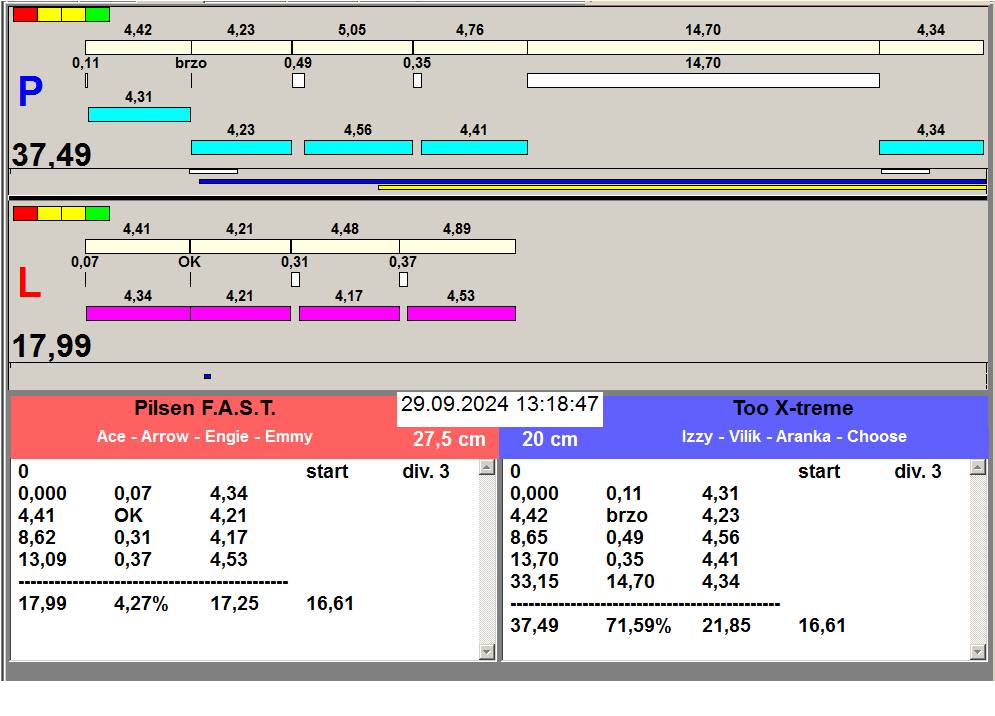This screenshot has height=716, width=995.
Task: Click the cream bar under label 4,48
Action: pyautogui.click(x=345, y=246)
